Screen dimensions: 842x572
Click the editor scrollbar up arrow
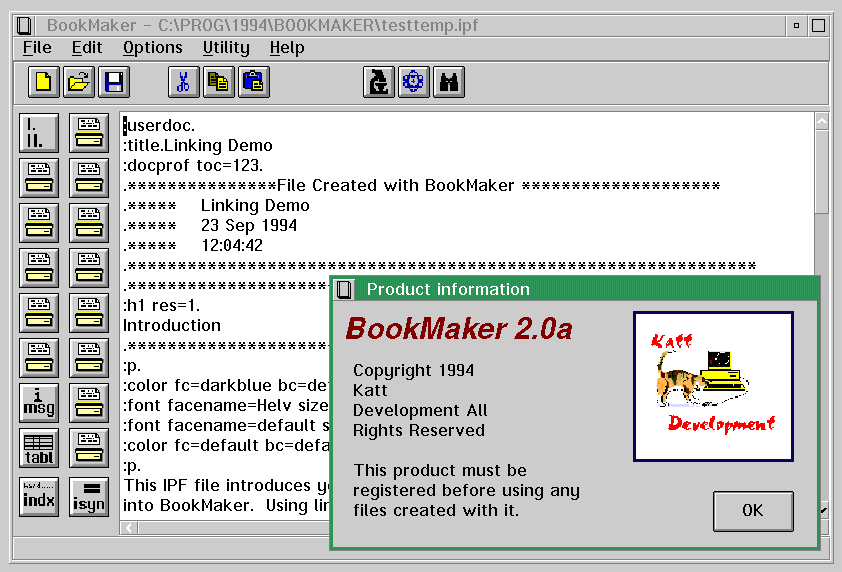pos(821,121)
